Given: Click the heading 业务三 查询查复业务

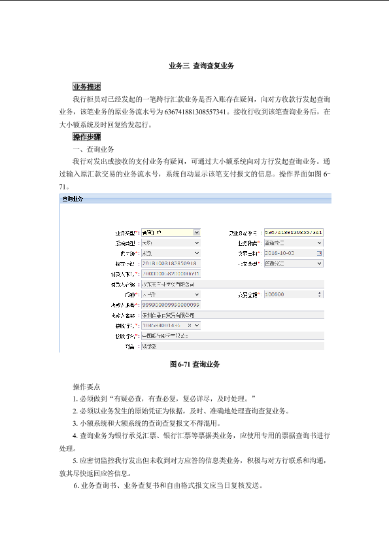Looking at the screenshot, I should [201, 66].
